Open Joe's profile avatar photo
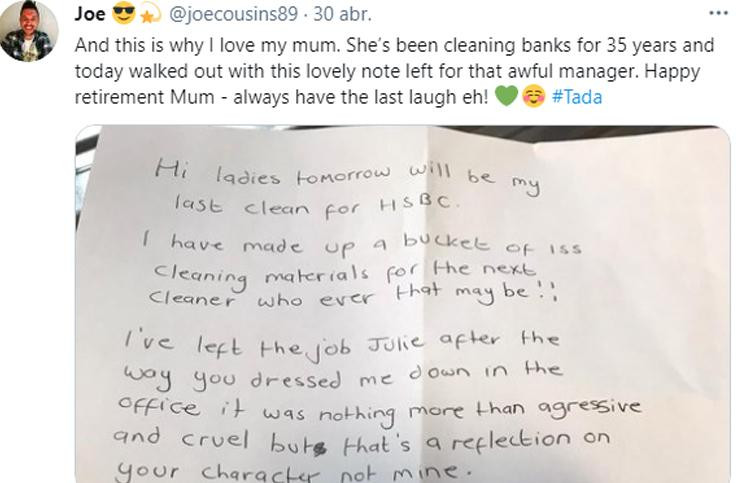Screen dimensions: 745x483 click(x=29, y=30)
